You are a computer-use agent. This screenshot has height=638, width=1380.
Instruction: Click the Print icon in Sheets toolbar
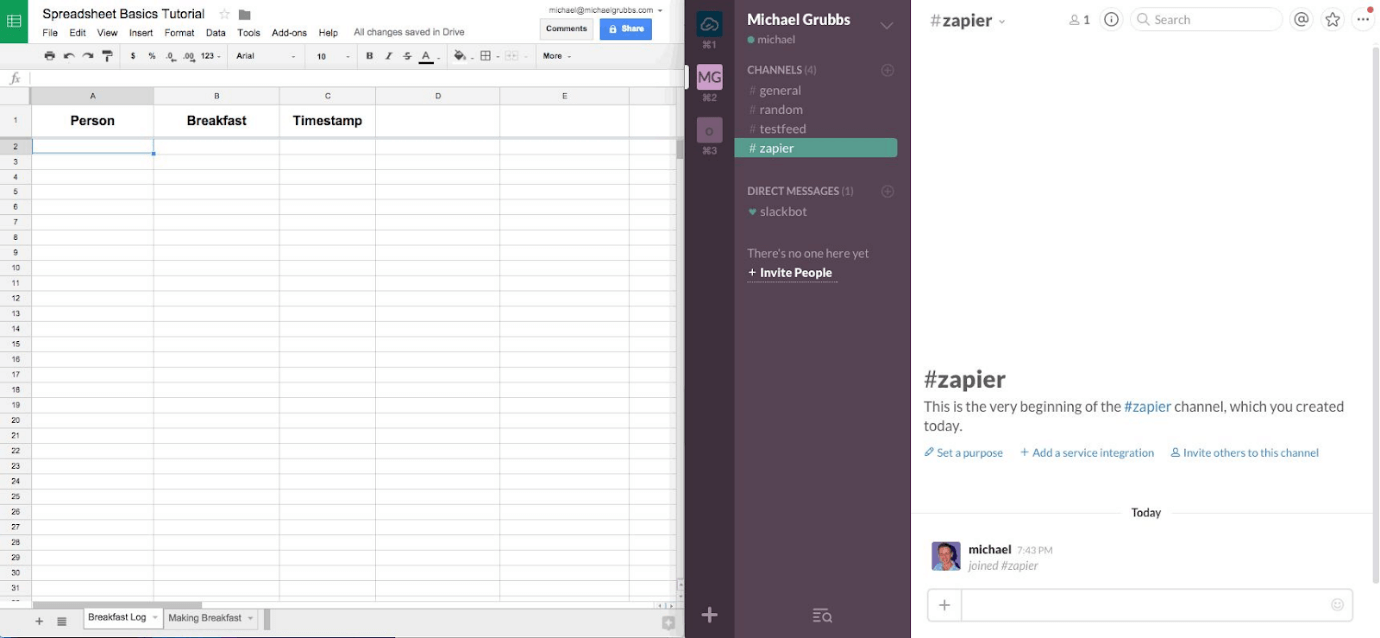tap(49, 56)
